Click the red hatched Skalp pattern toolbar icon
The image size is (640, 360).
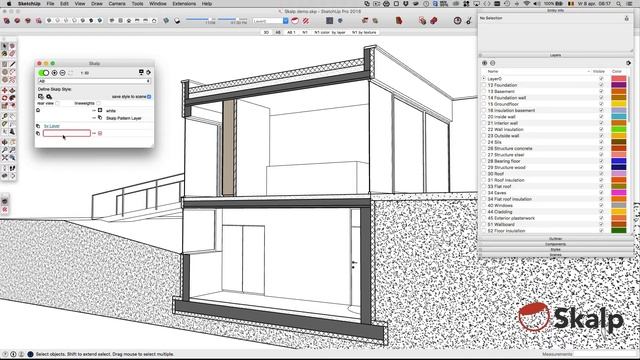305,20
